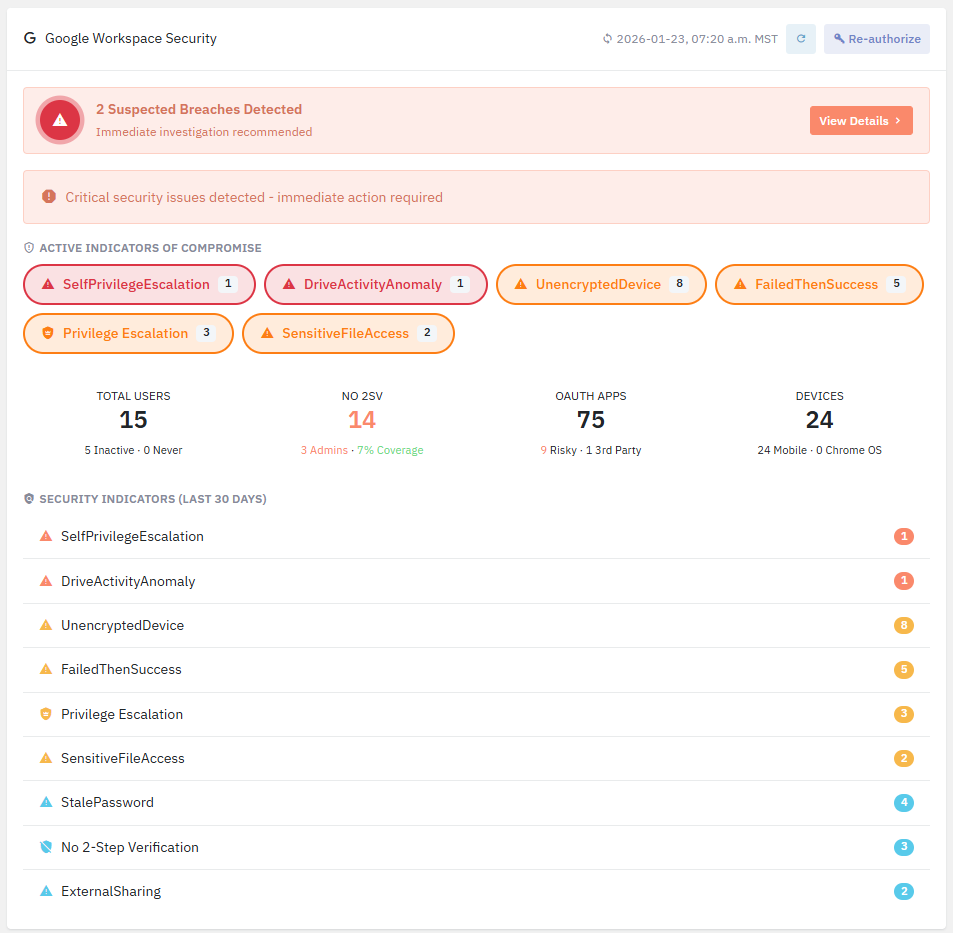Click the Google G logo
Viewport: 953px width, 933px height.
30,39
